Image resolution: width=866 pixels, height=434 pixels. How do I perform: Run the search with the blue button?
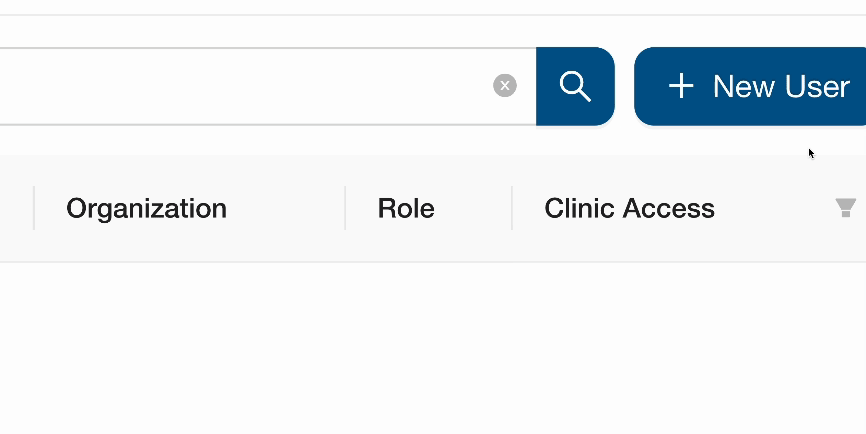point(575,86)
